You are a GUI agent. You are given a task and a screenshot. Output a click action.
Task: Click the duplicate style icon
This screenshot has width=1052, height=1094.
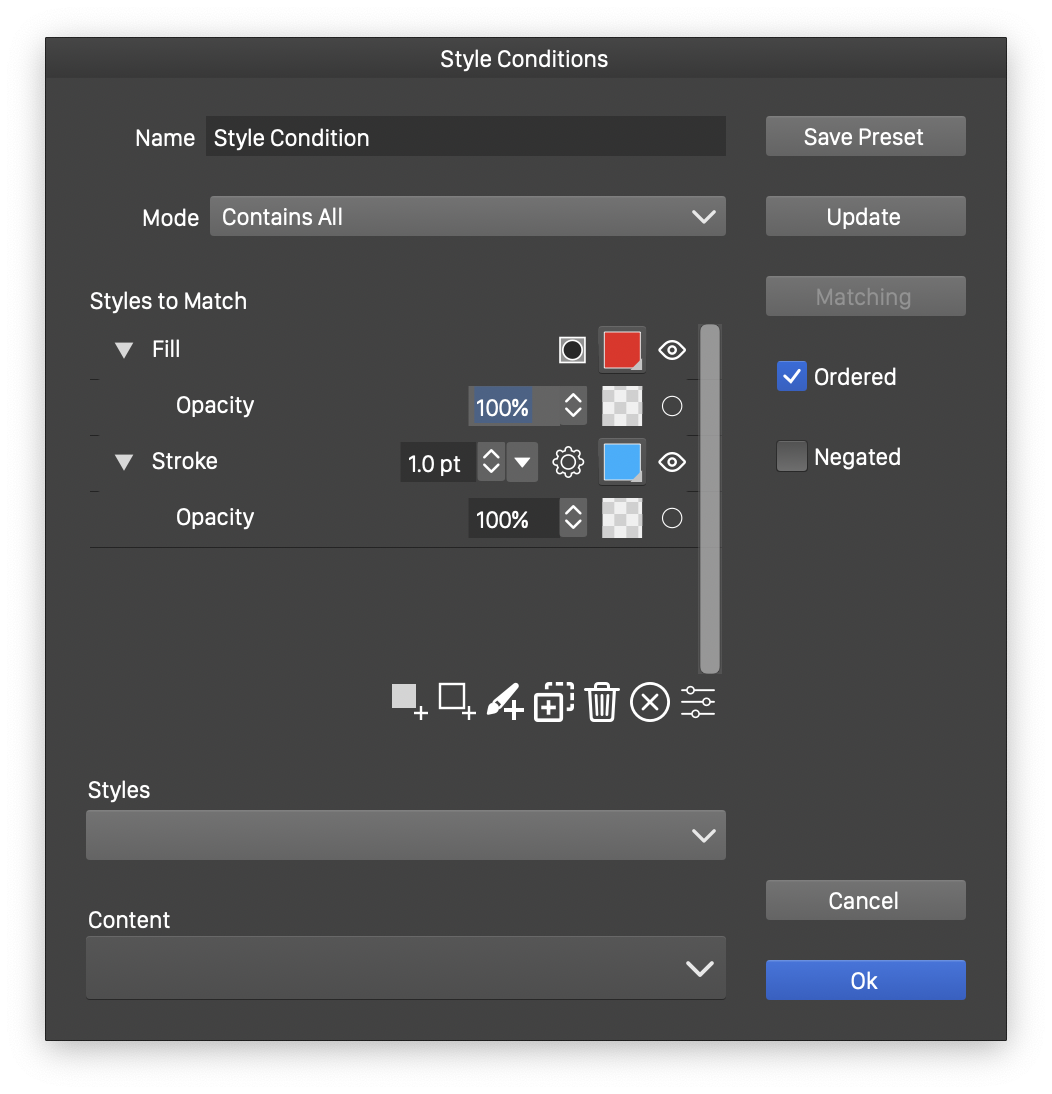pos(553,702)
